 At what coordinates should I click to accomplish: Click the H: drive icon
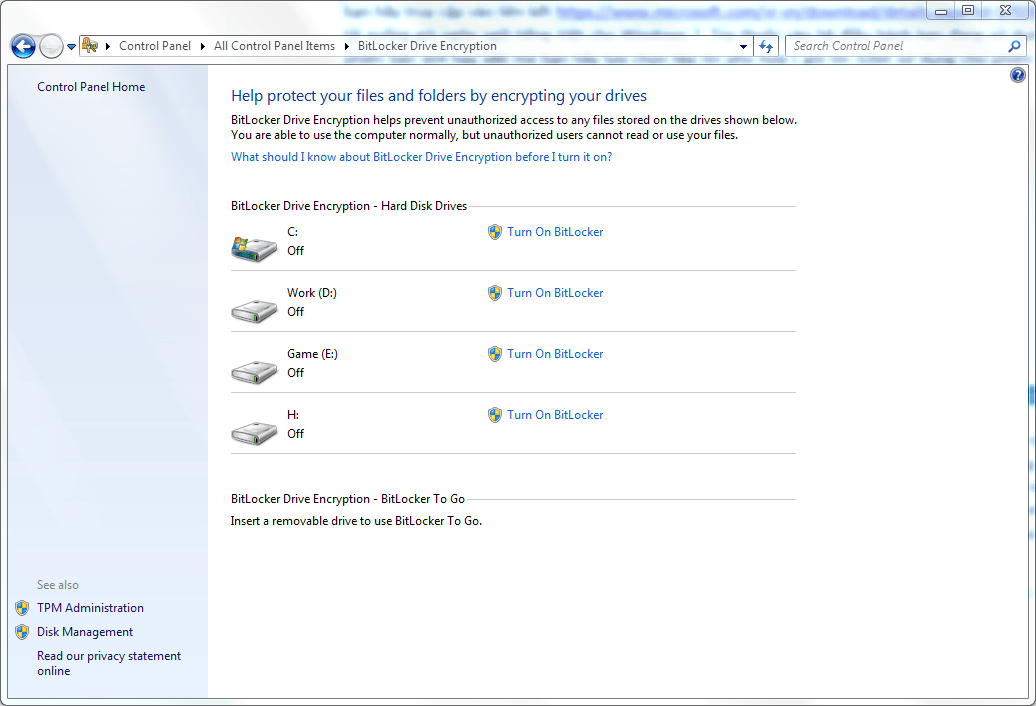pos(254,433)
